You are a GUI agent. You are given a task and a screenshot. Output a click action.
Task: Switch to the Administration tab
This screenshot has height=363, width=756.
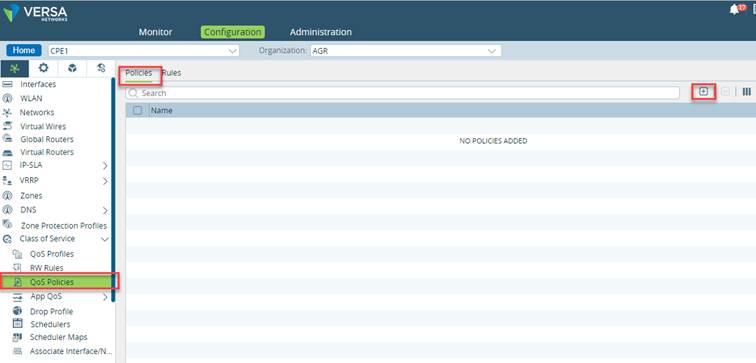(x=321, y=32)
